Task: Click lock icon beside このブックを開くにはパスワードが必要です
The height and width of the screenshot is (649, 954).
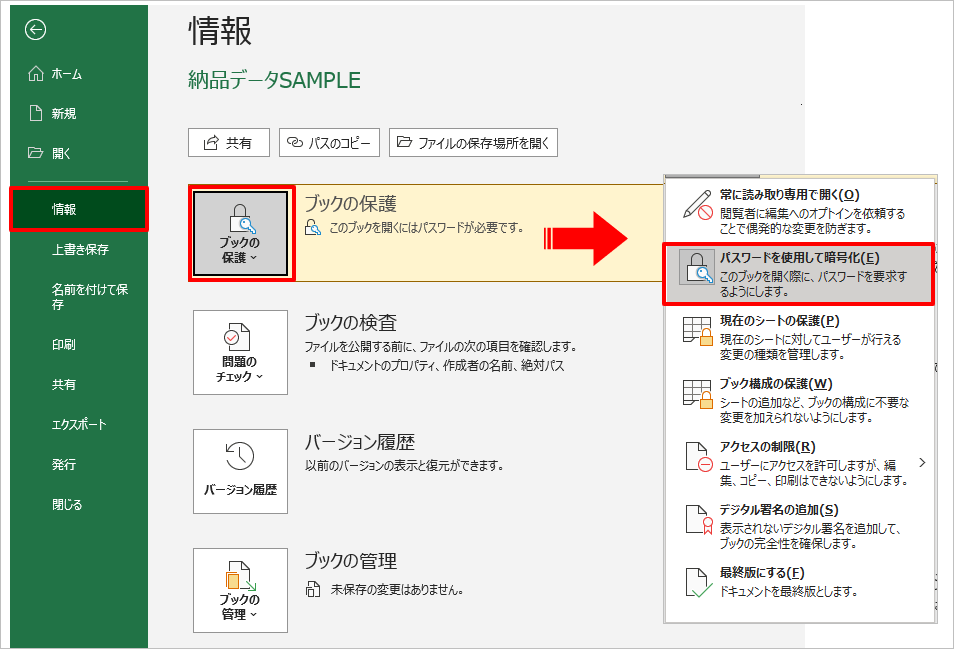Action: tap(313, 227)
